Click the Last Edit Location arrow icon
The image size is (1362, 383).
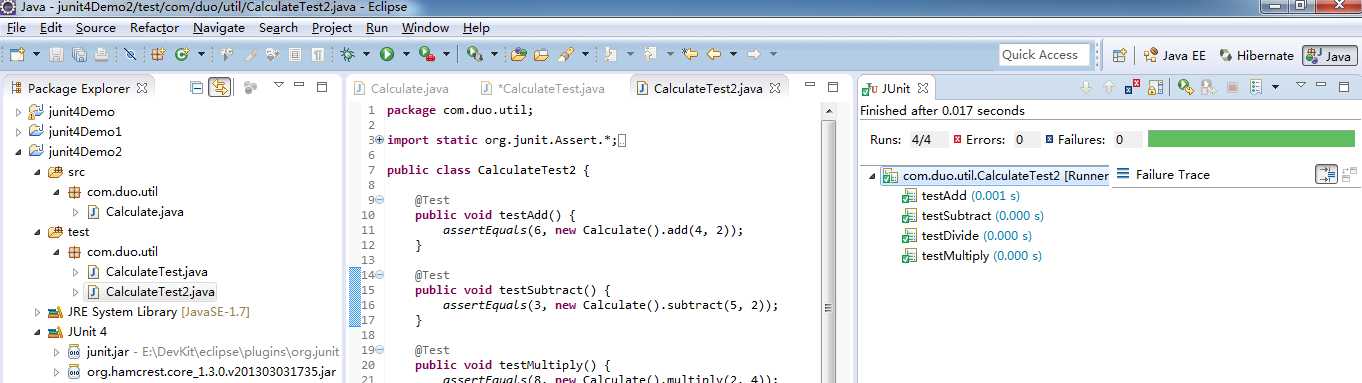pos(690,54)
